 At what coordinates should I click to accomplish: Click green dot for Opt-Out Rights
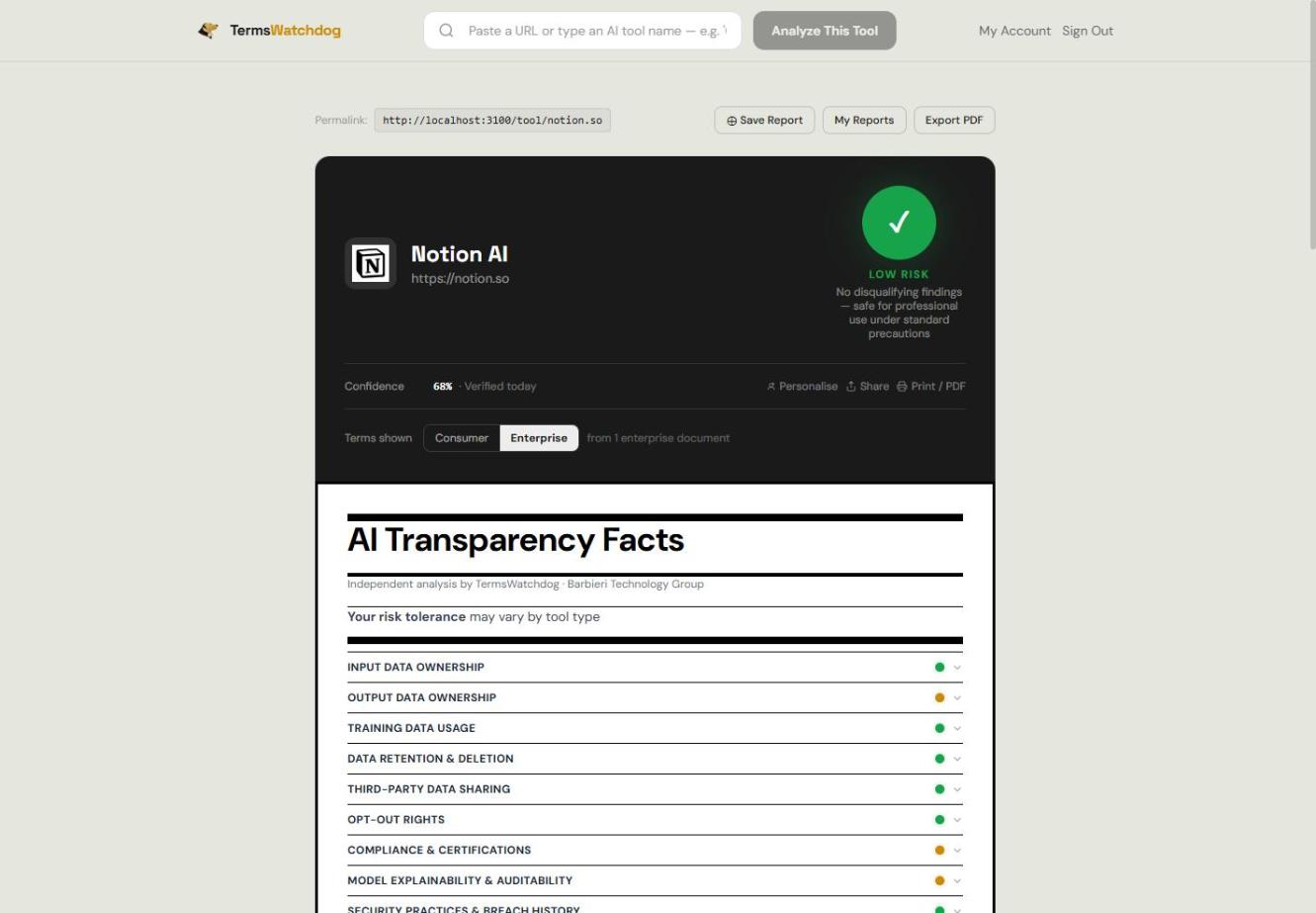[939, 820]
